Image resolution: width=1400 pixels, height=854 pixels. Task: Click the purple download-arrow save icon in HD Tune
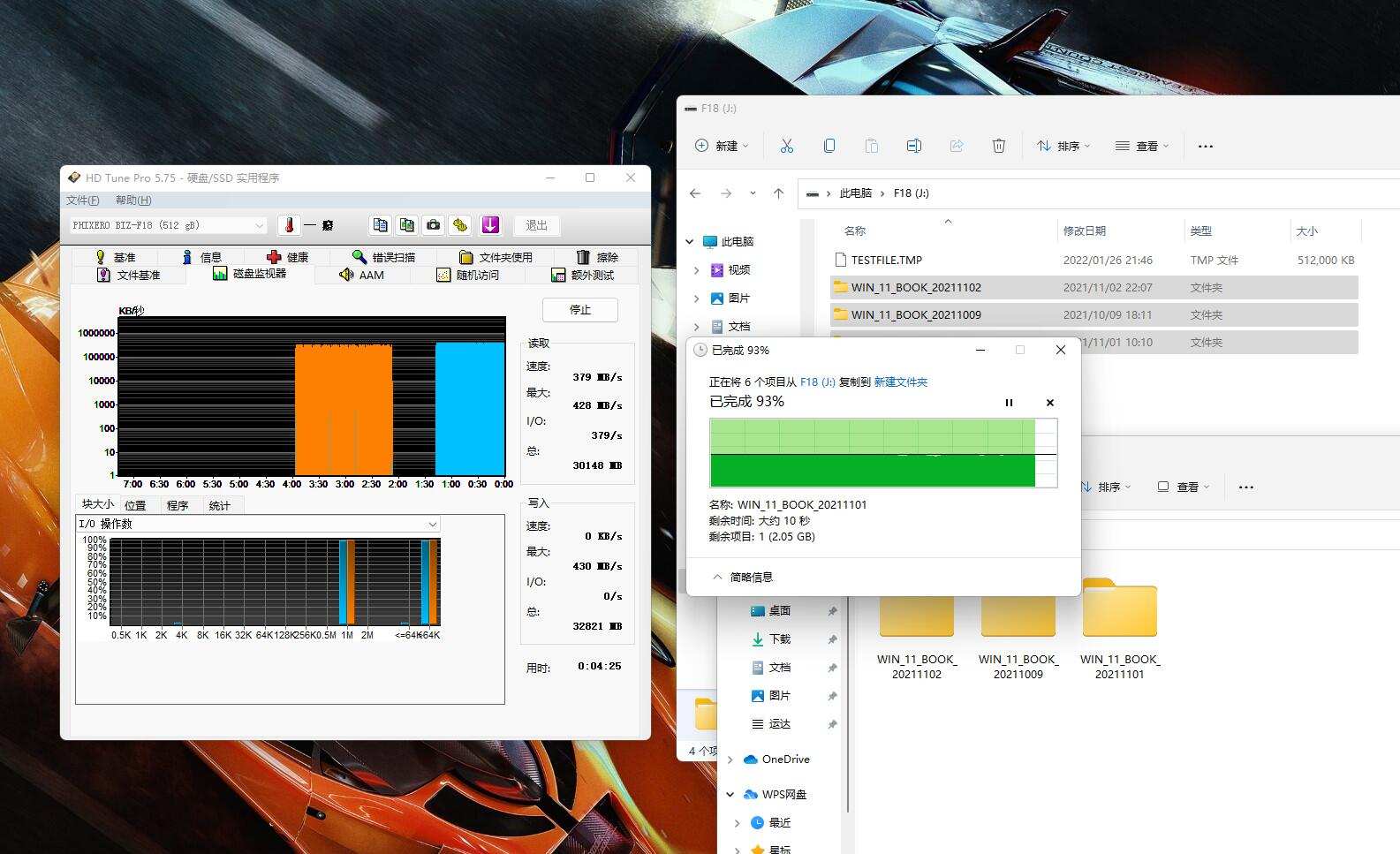pyautogui.click(x=490, y=225)
